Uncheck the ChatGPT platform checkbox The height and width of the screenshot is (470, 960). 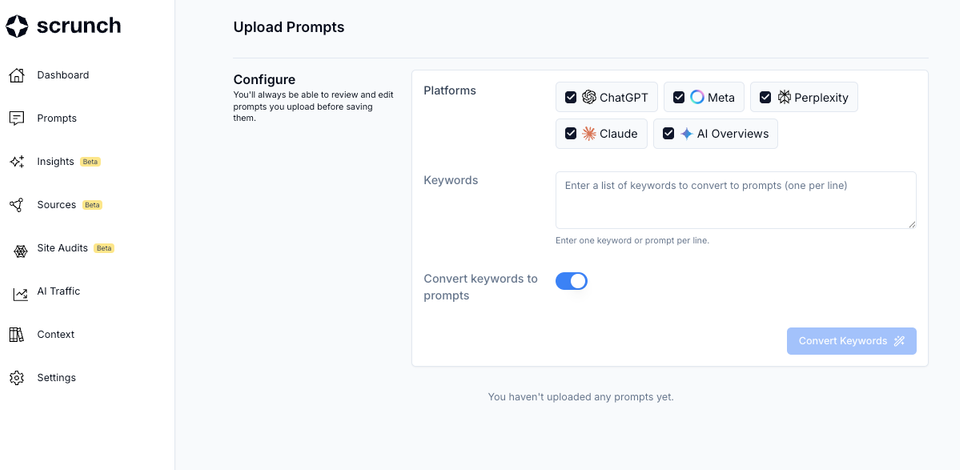click(571, 97)
